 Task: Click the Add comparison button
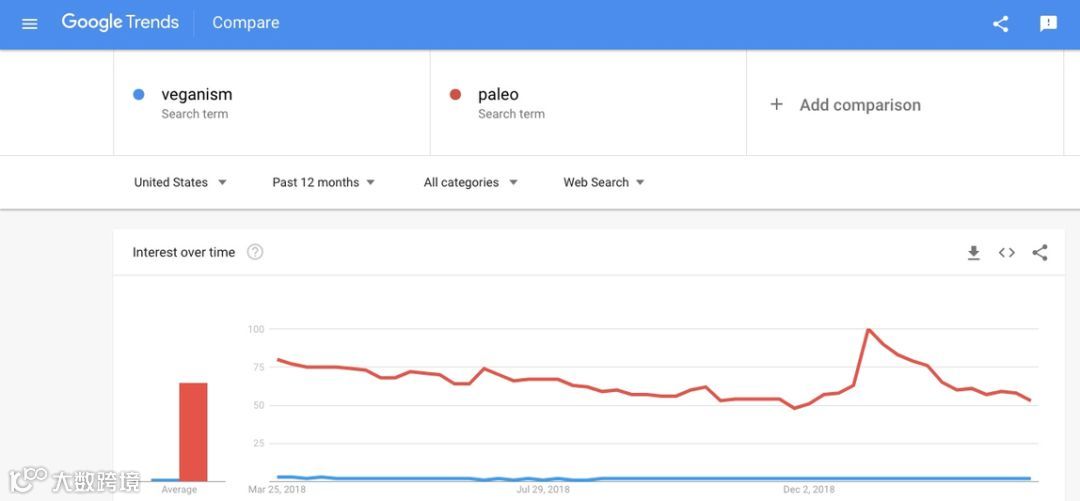[x=859, y=105]
